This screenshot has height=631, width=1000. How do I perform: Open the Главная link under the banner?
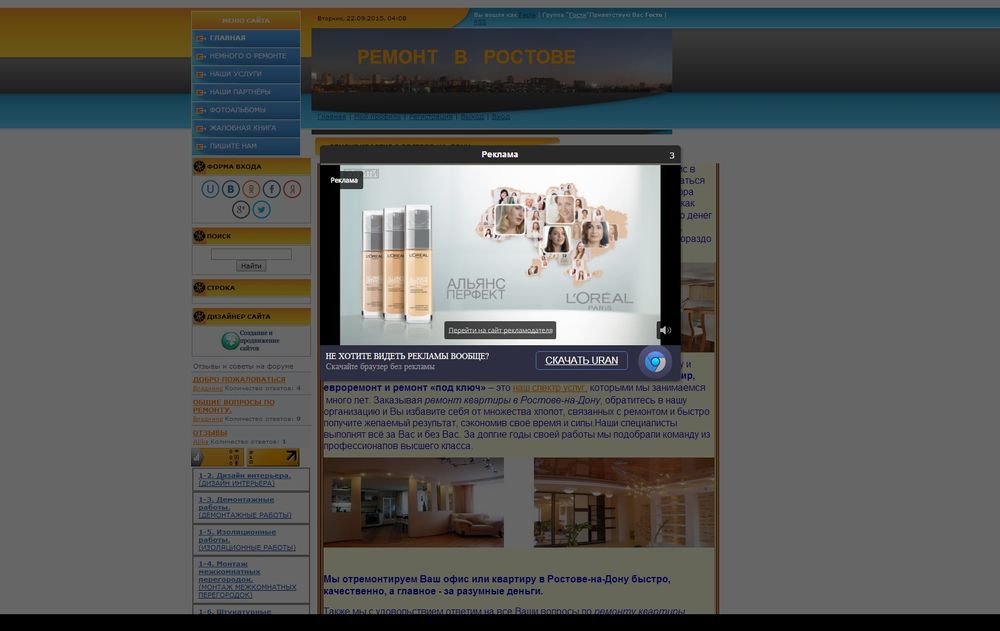coord(332,117)
